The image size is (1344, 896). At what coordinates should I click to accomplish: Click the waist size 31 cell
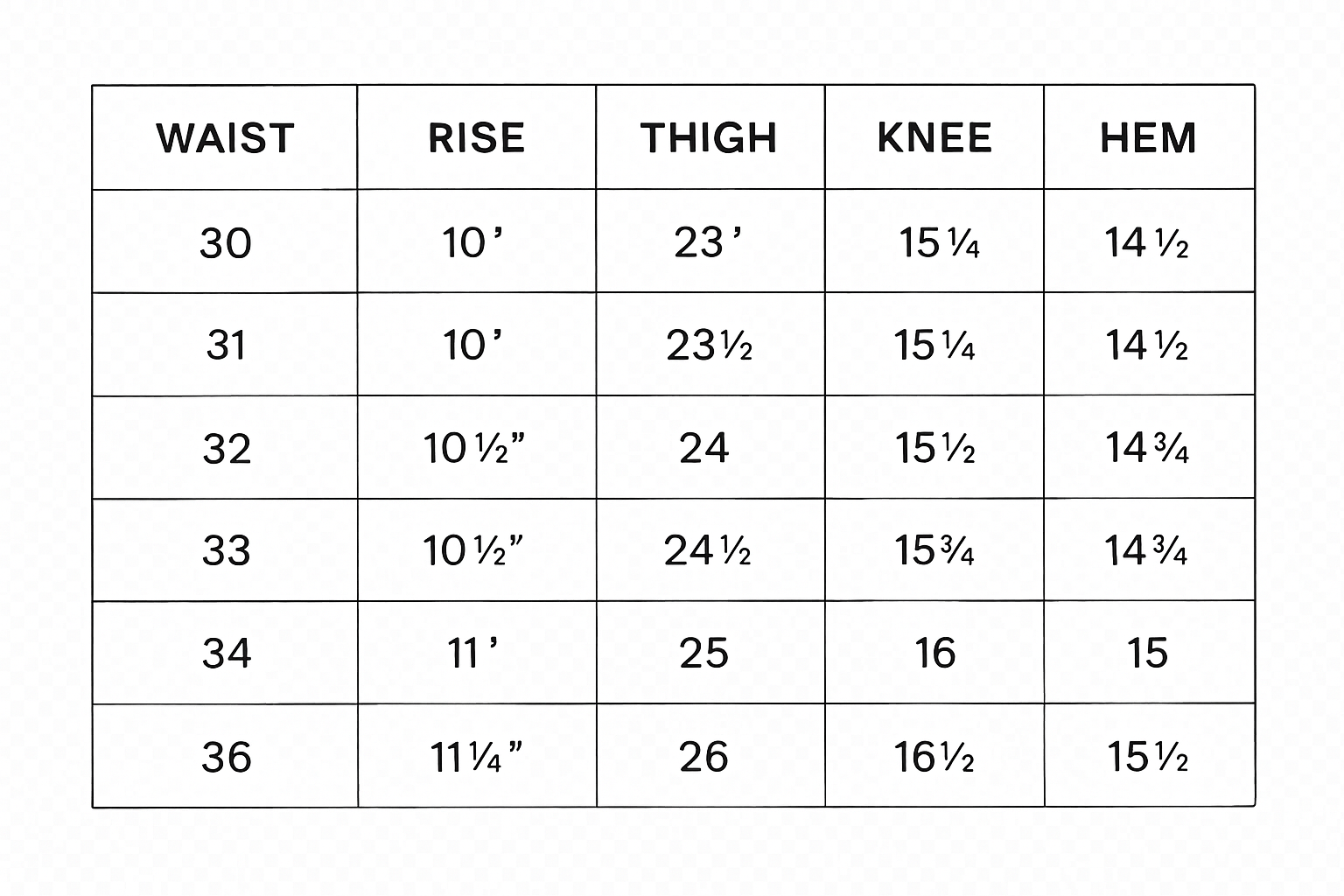tap(226, 345)
